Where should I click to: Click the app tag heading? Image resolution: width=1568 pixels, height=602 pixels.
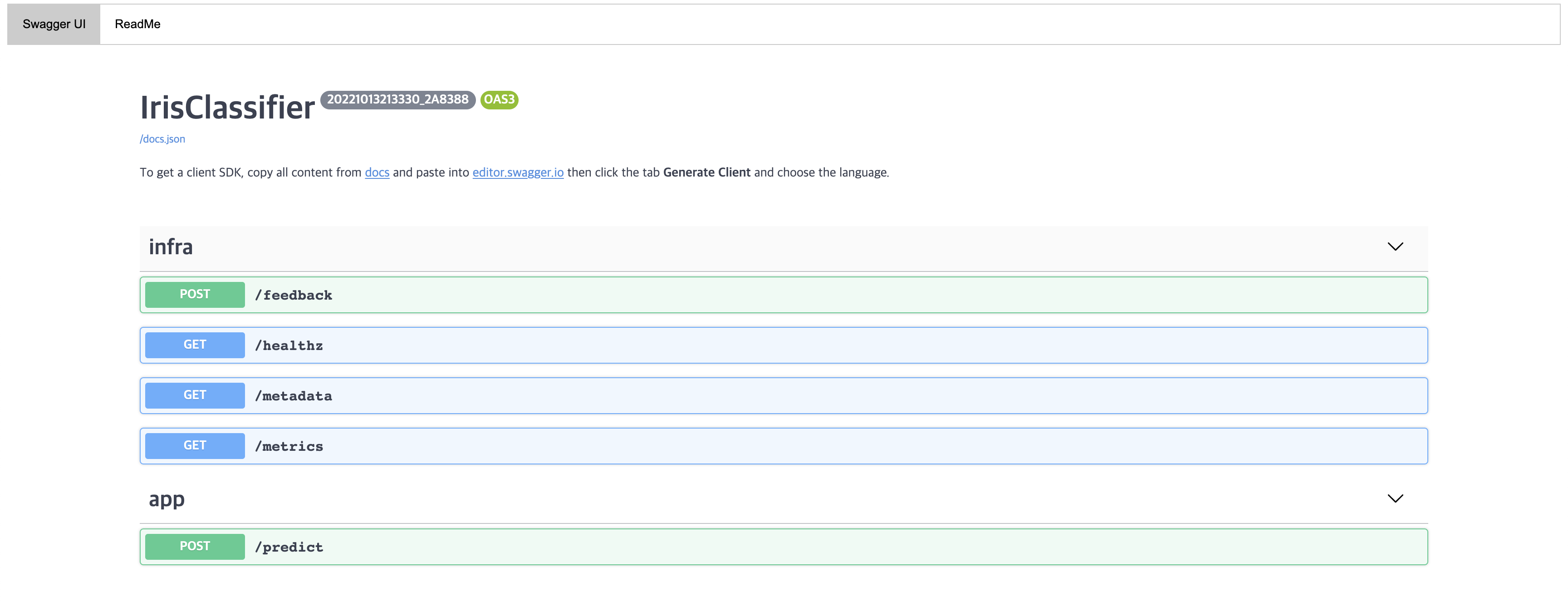[167, 499]
